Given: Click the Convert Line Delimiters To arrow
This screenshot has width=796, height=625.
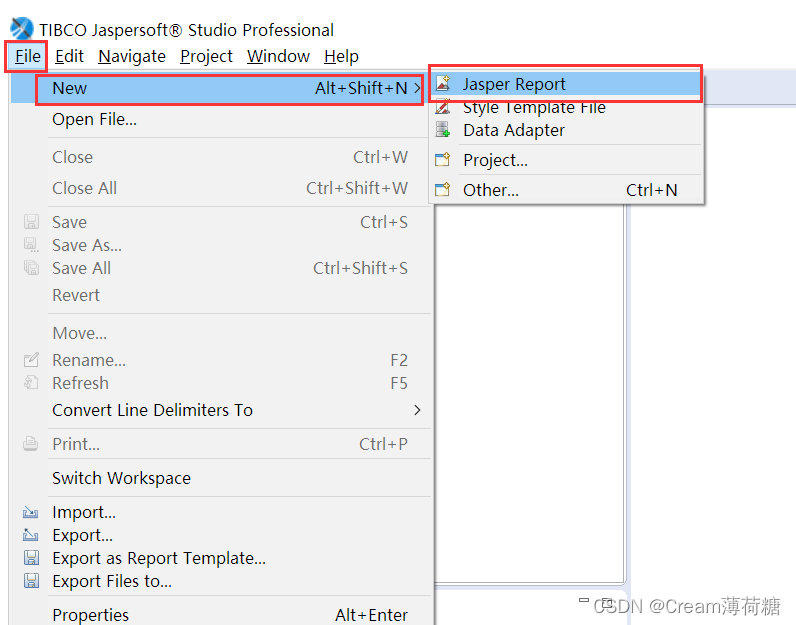Looking at the screenshot, I should pos(417,410).
